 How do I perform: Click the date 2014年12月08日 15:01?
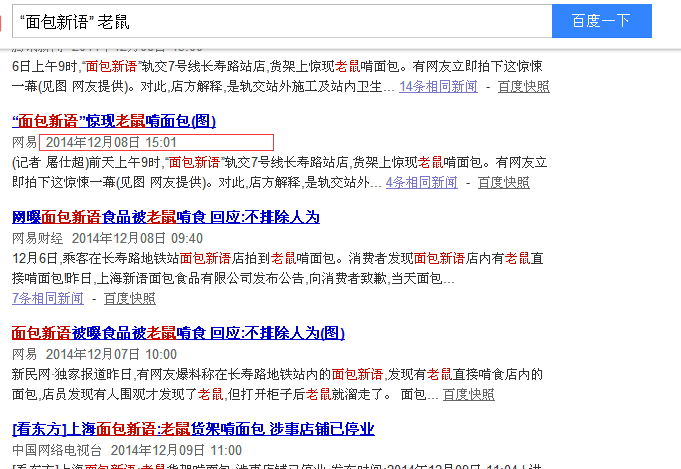pyautogui.click(x=111, y=142)
